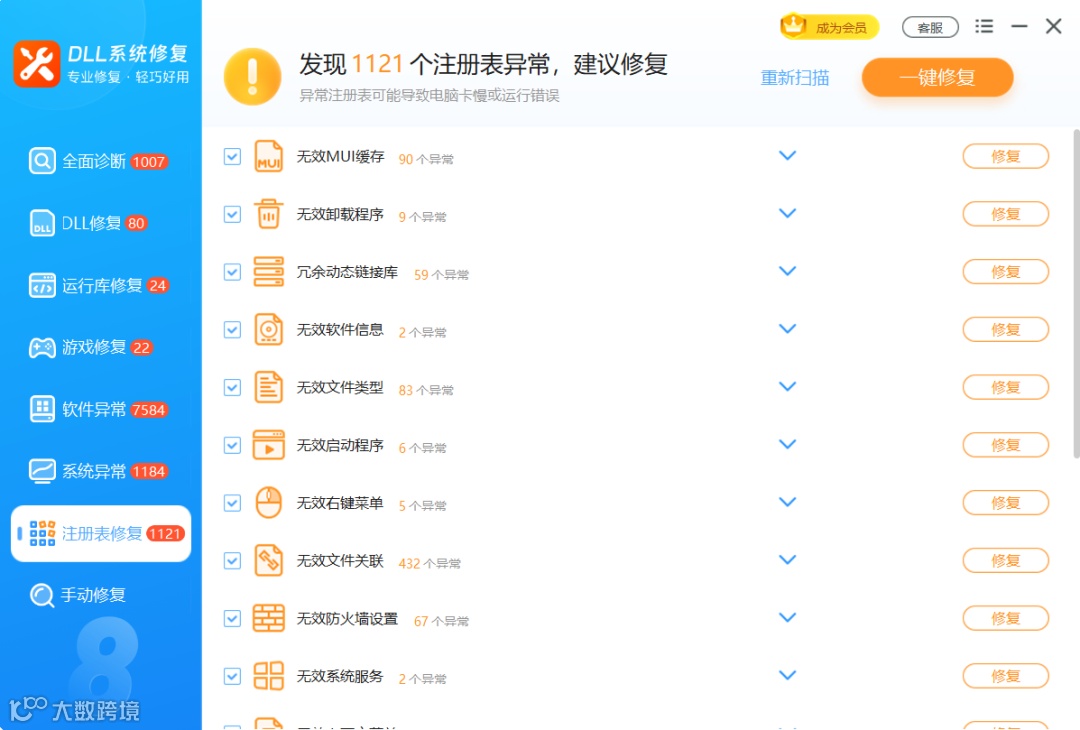Uncheck the 无效MUI缓存 checkbox

(x=232, y=156)
